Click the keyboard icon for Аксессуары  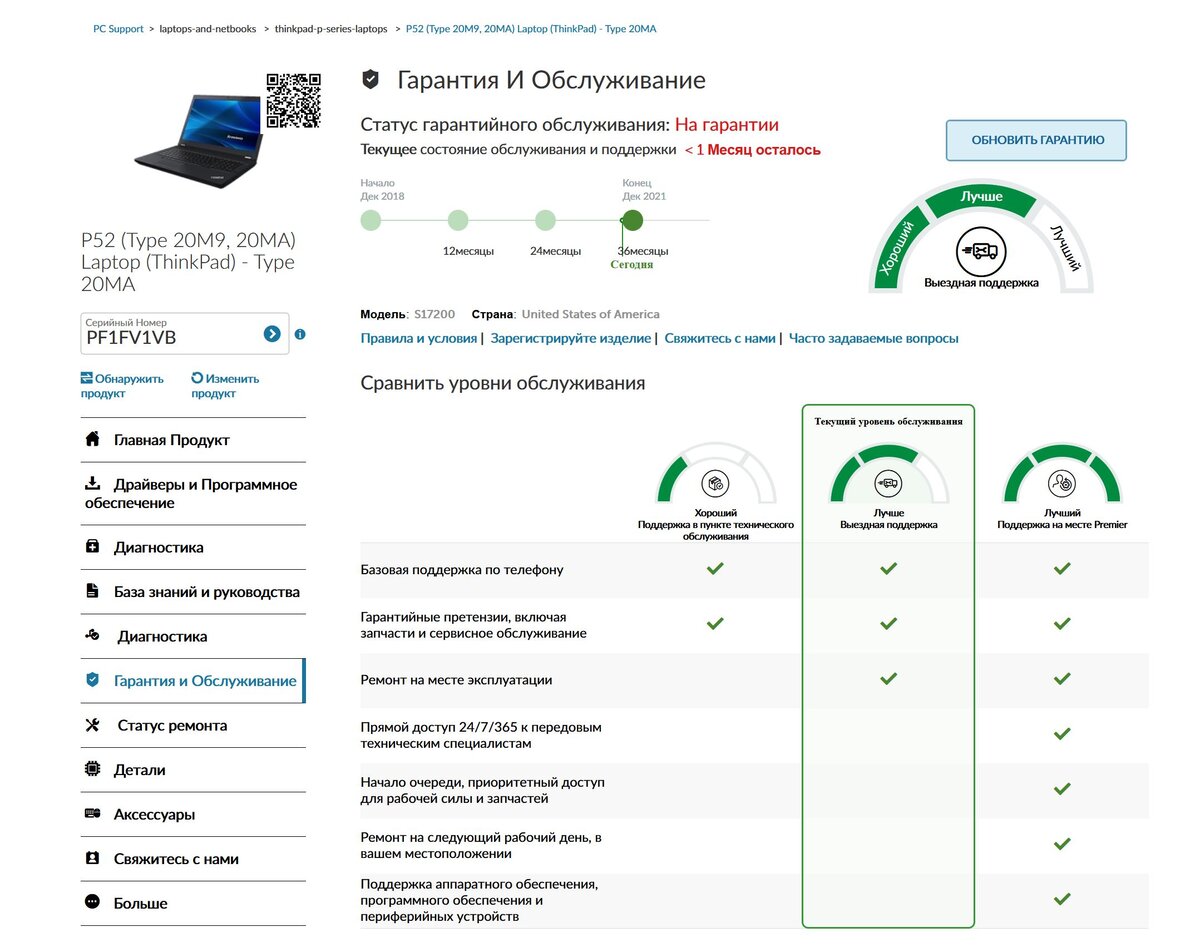coord(93,814)
